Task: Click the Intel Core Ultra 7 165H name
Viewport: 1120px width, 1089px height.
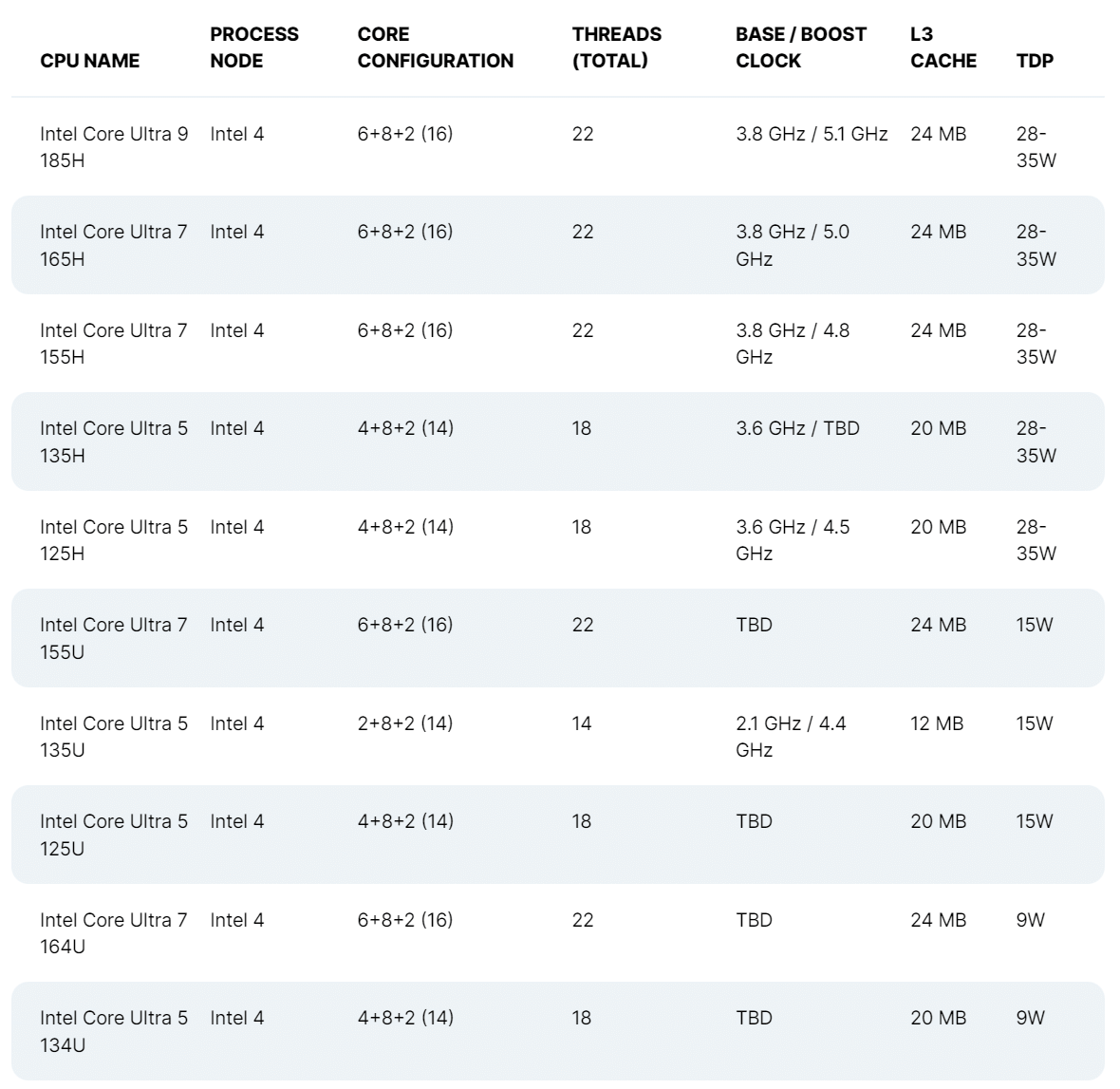Action: [x=114, y=245]
